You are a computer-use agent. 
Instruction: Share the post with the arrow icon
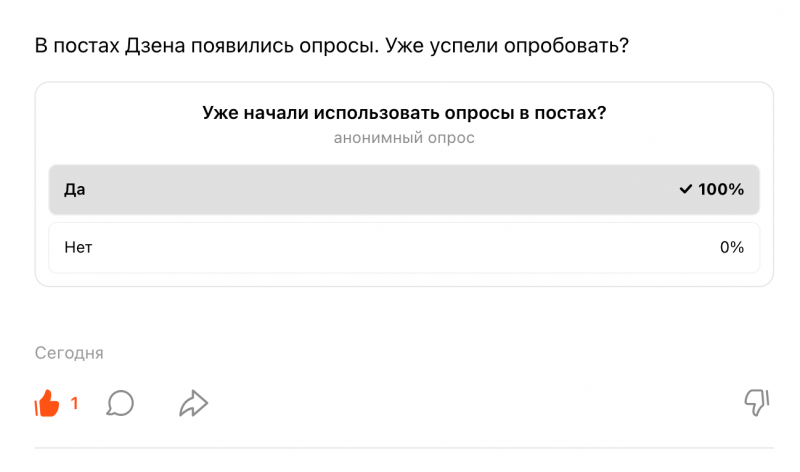(x=193, y=404)
